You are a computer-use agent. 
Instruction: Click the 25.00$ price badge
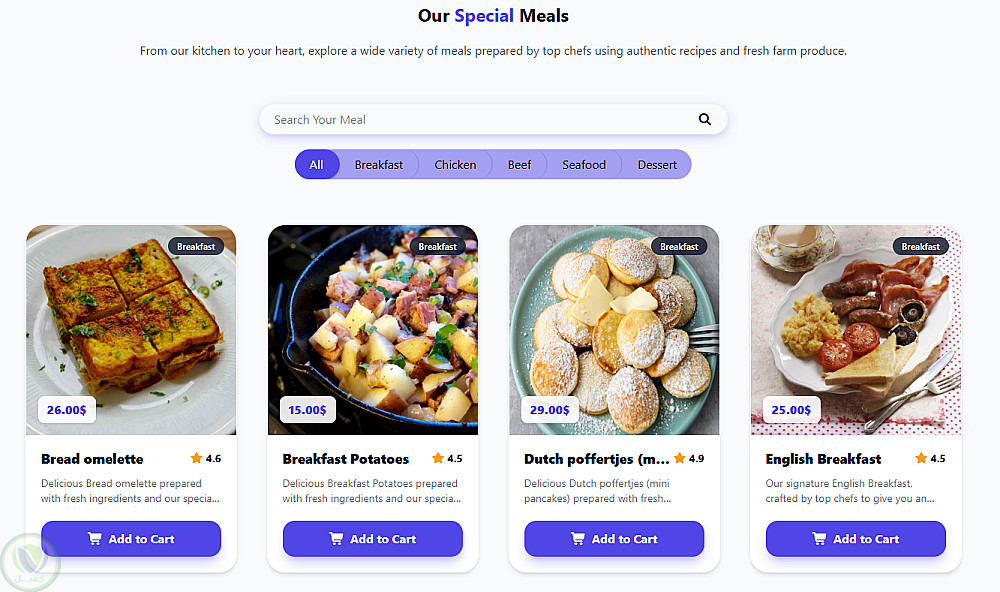coord(792,410)
